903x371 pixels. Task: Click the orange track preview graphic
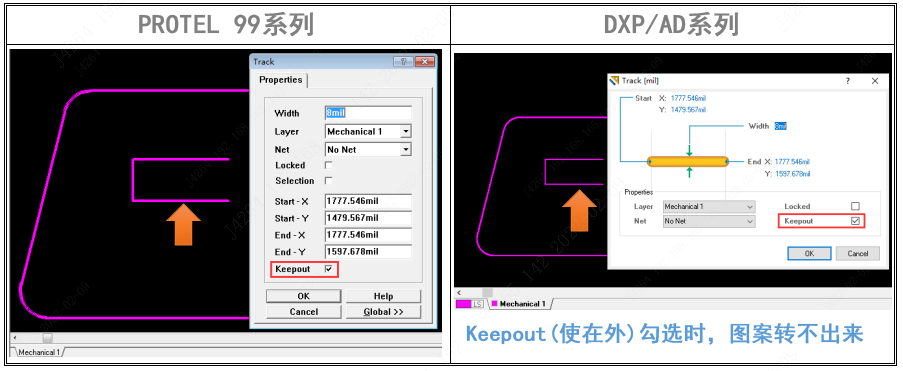coord(688,162)
